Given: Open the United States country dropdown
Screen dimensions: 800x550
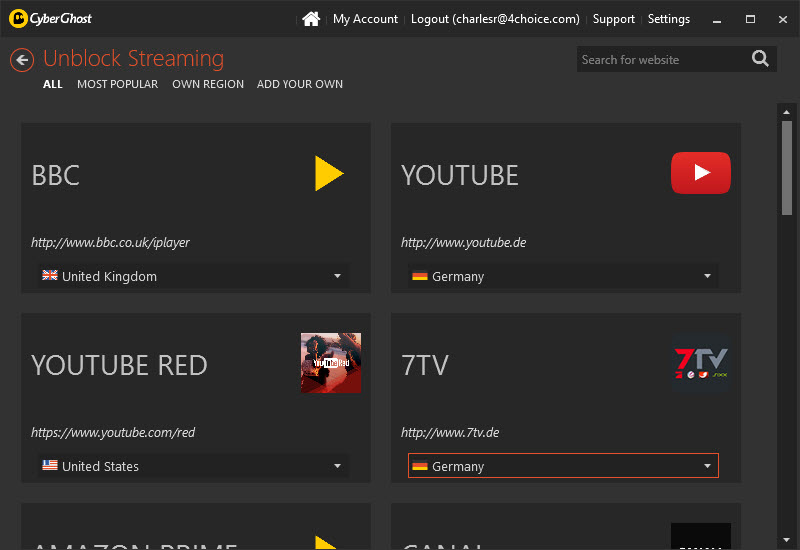Looking at the screenshot, I should coord(193,466).
